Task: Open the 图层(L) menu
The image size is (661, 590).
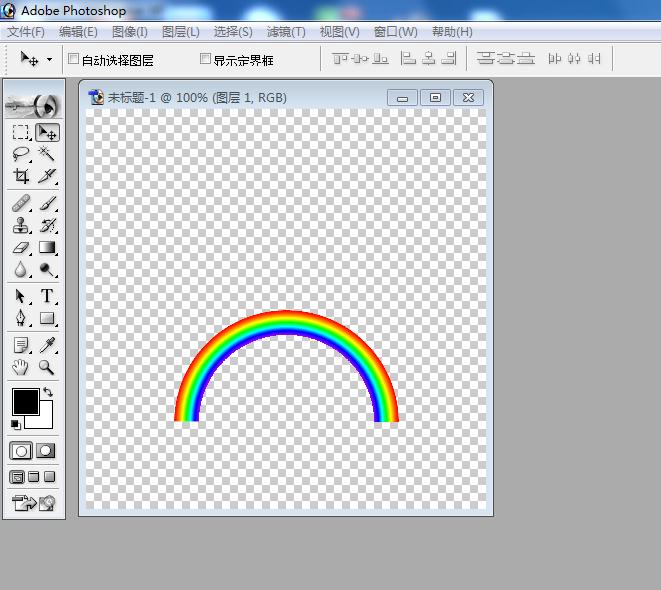Action: [x=181, y=32]
